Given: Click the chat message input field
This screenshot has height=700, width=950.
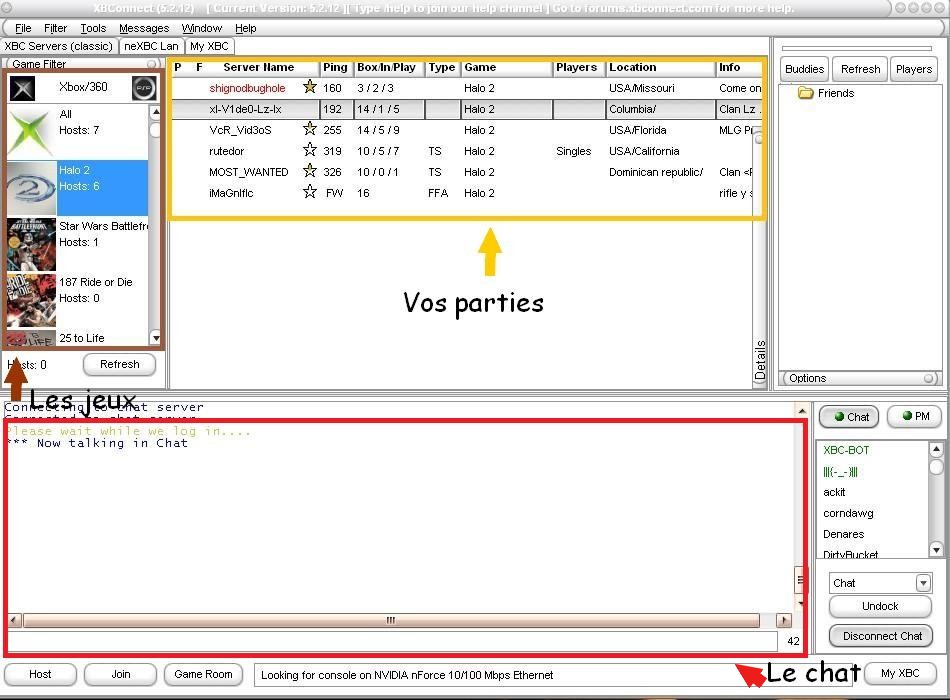Looking at the screenshot, I should [393, 641].
